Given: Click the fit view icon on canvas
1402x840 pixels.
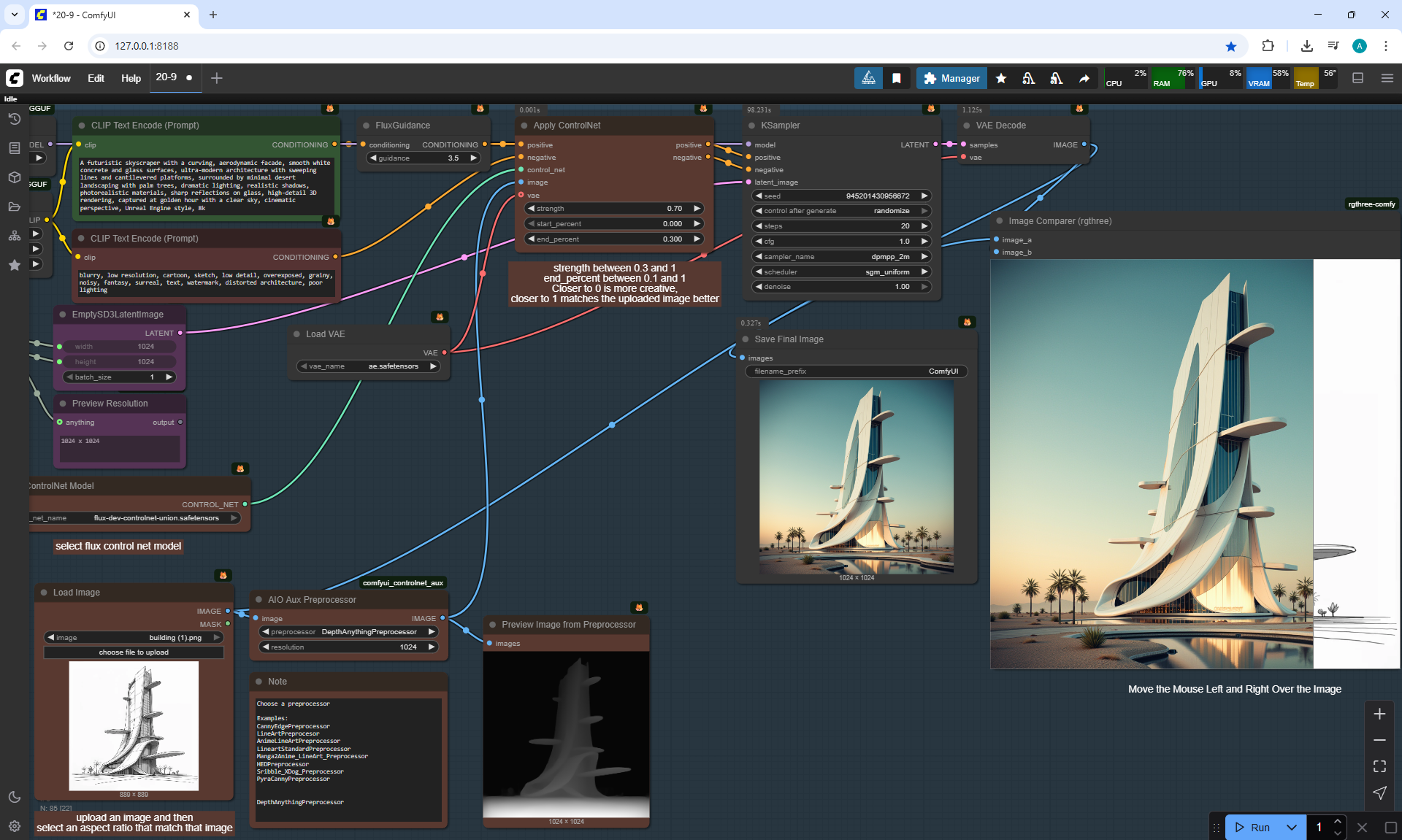Looking at the screenshot, I should point(1379,766).
